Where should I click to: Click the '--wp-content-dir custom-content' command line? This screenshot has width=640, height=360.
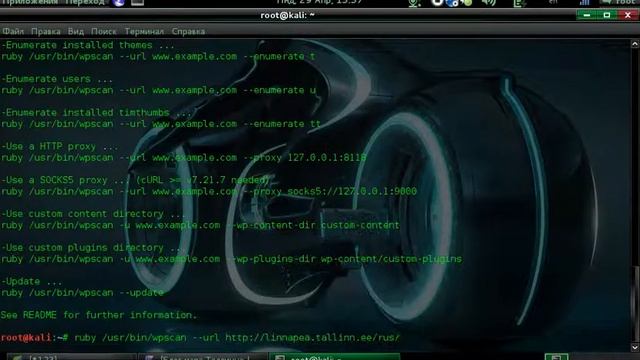200,225
